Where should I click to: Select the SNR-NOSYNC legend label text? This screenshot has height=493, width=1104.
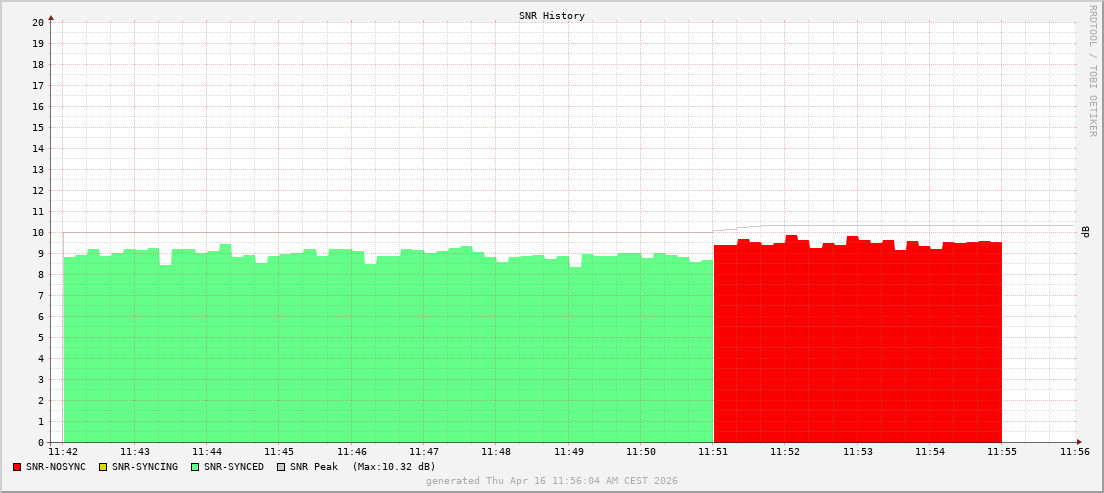point(56,467)
